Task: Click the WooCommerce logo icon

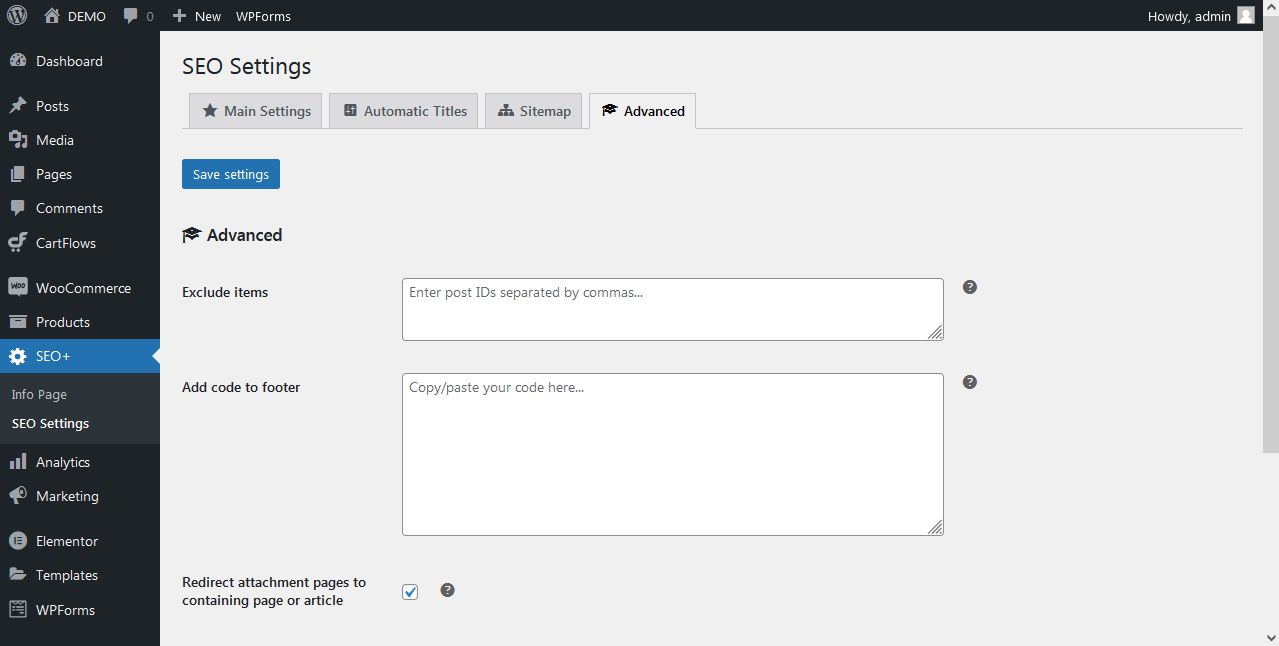Action: 17,288
